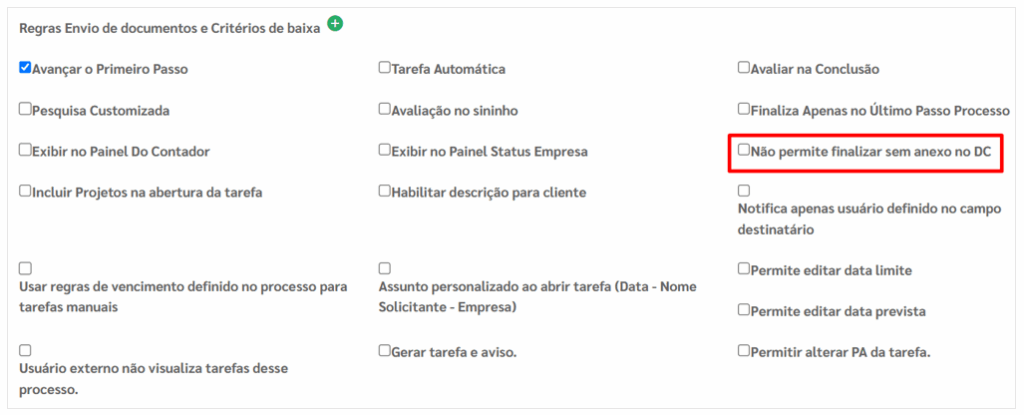
Task: Tick Assunto personalizado ao abrir tarefa checkbox
Action: coord(384,268)
